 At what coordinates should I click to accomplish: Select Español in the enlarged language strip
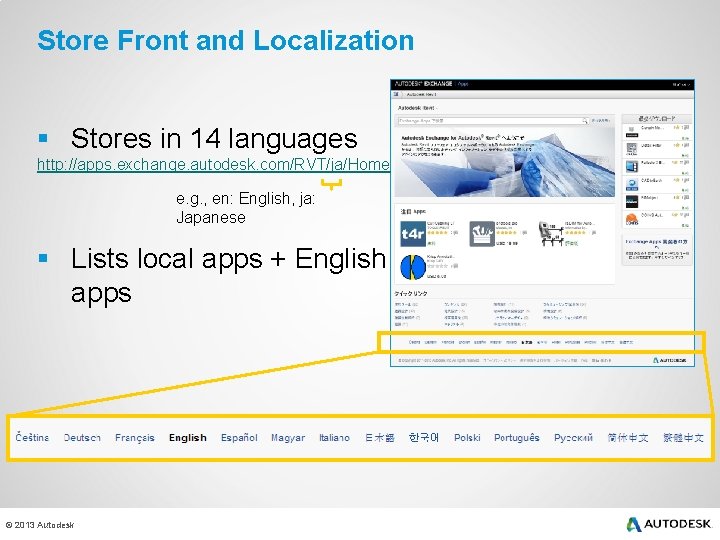(239, 438)
